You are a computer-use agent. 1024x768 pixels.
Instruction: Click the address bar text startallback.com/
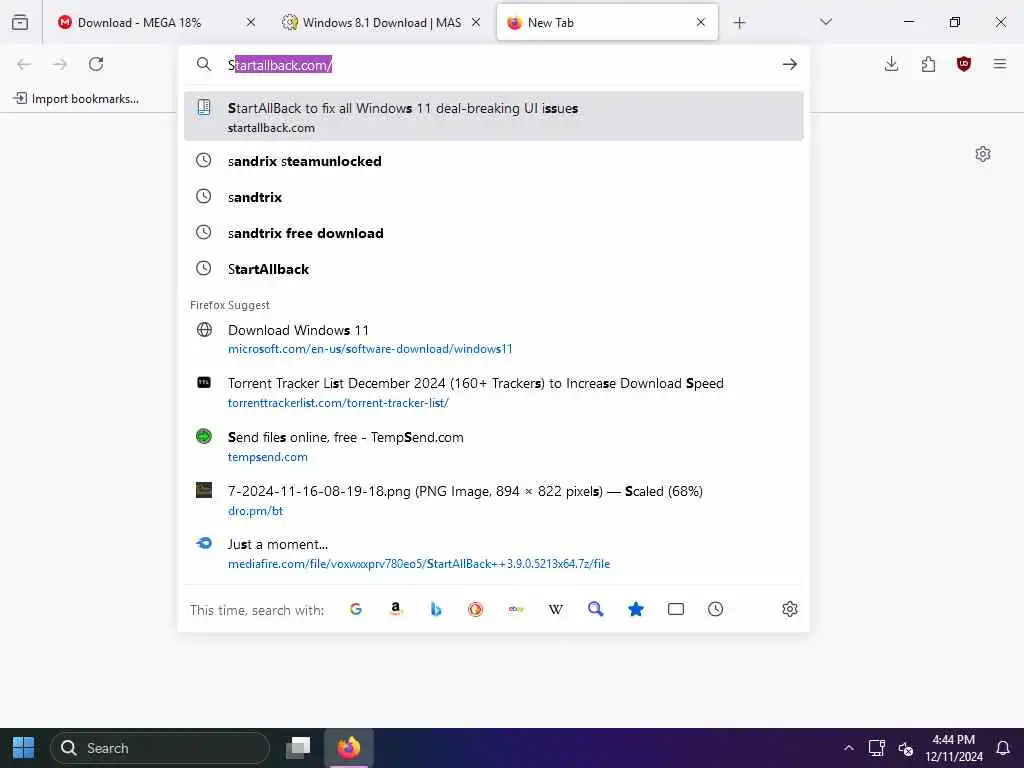coord(280,65)
